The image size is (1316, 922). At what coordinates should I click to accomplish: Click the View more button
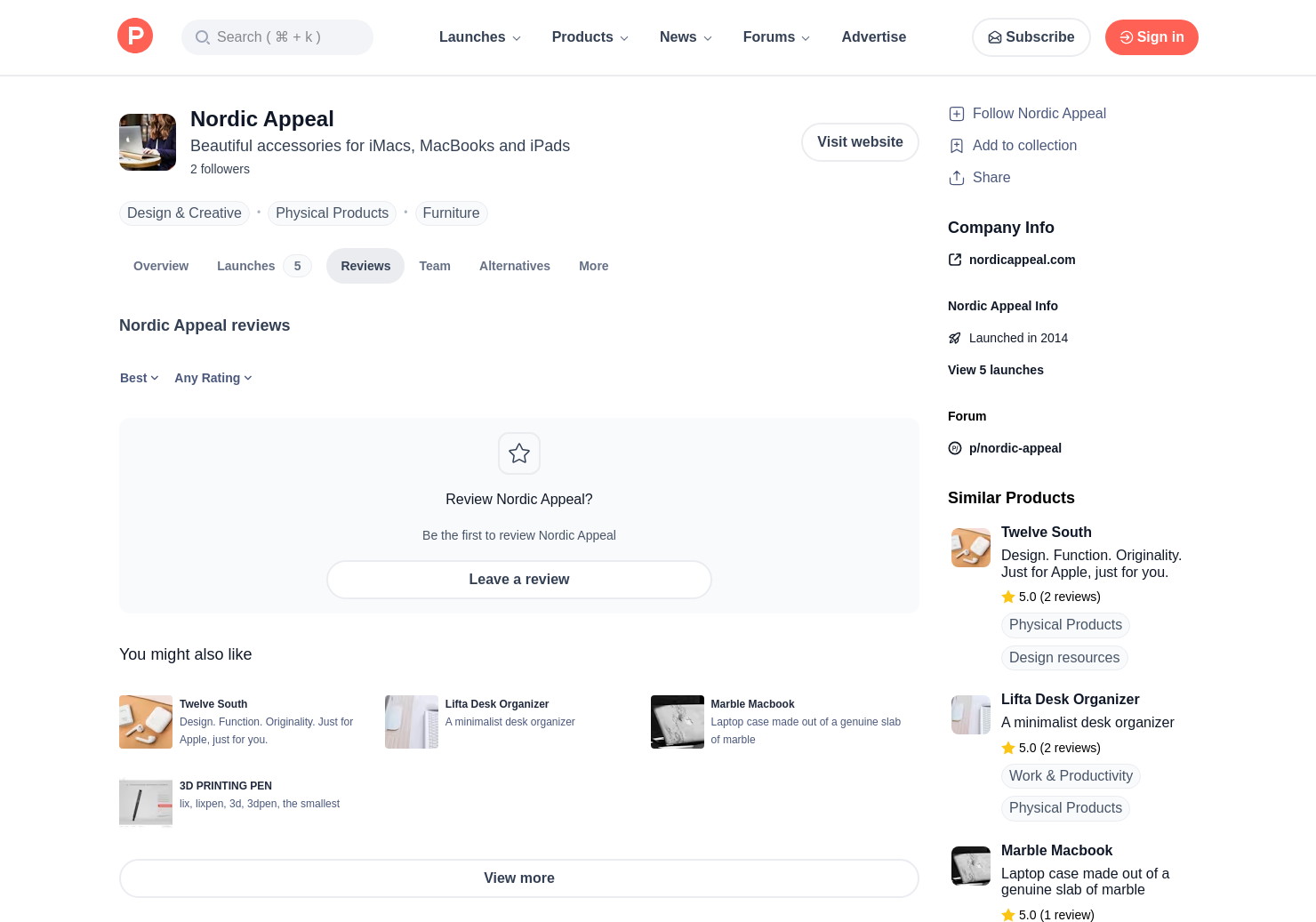(519, 878)
